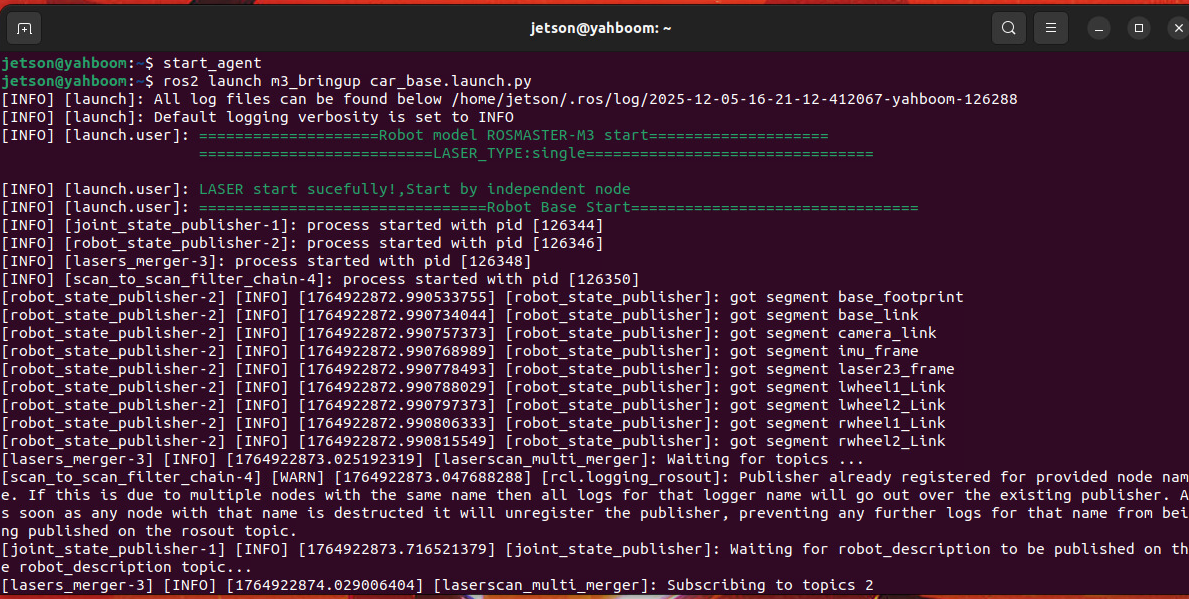This screenshot has width=1189, height=599.
Task: Click "Default logging verbosity is set to INFO"
Action: tap(334, 118)
